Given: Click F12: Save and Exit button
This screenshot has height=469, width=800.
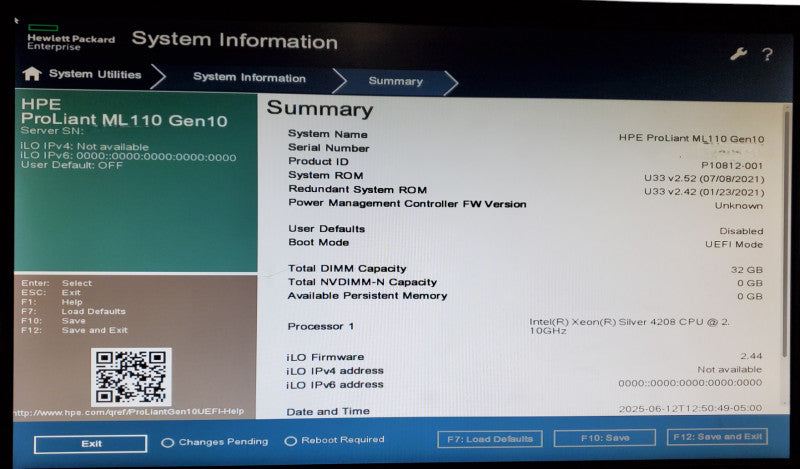Looking at the screenshot, I should [717, 436].
